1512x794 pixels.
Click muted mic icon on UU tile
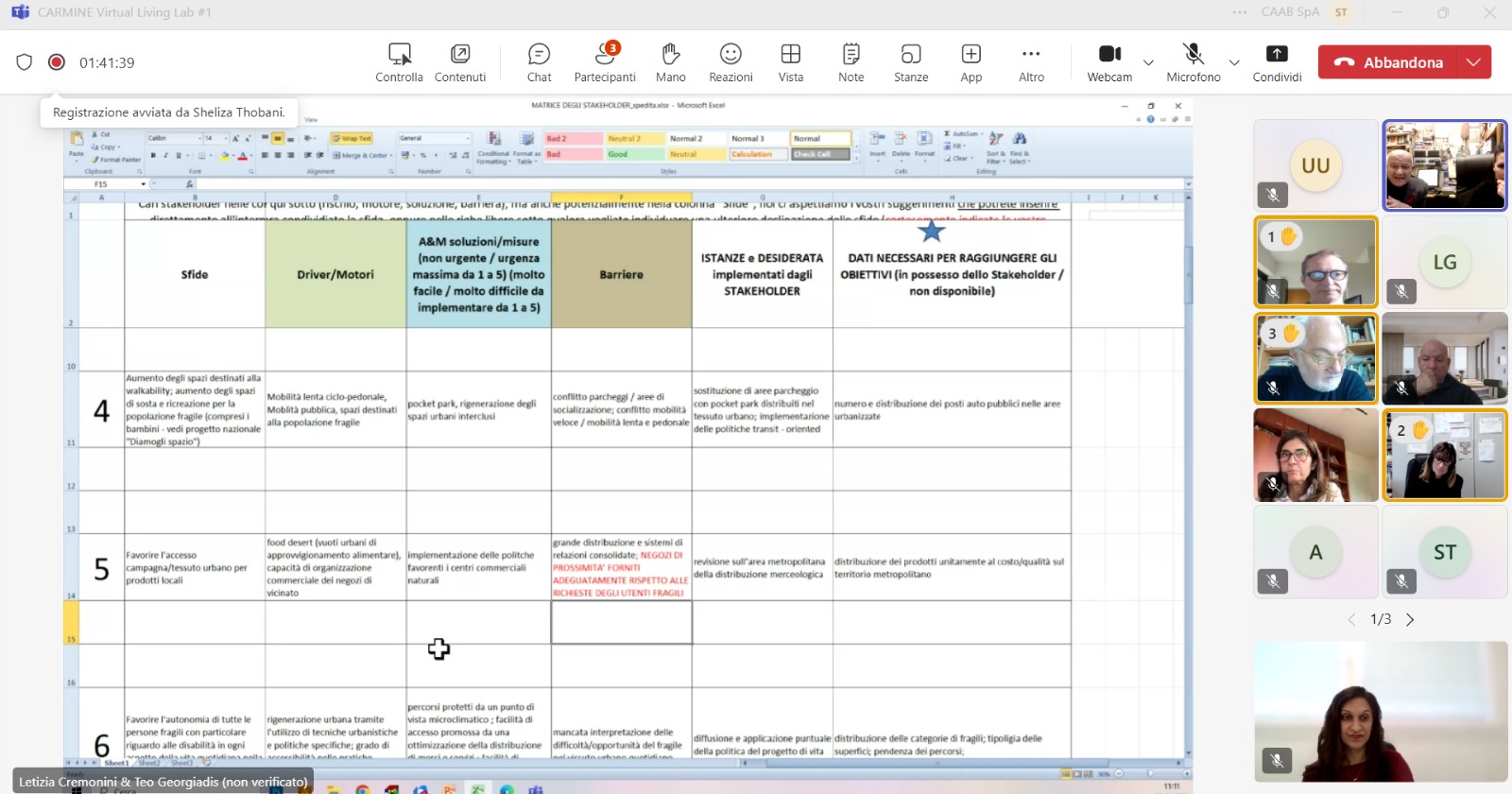[1273, 195]
